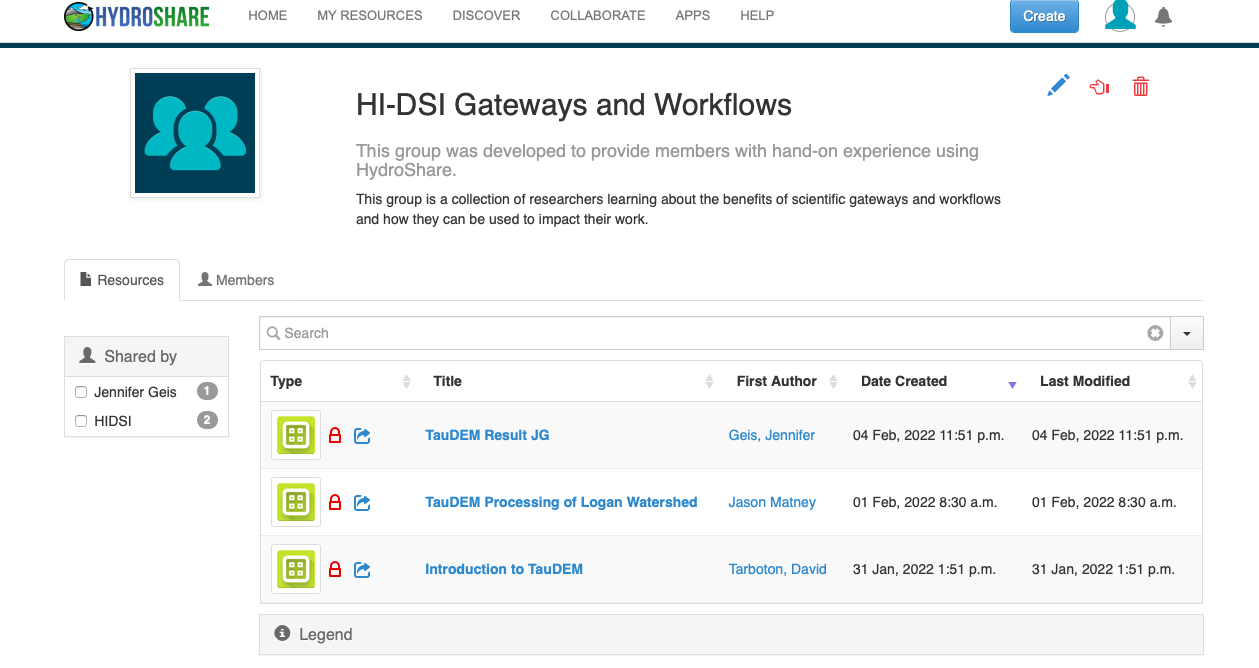Switch to the Members tab
Viewport: 1259px width, 668px height.
tap(236, 280)
